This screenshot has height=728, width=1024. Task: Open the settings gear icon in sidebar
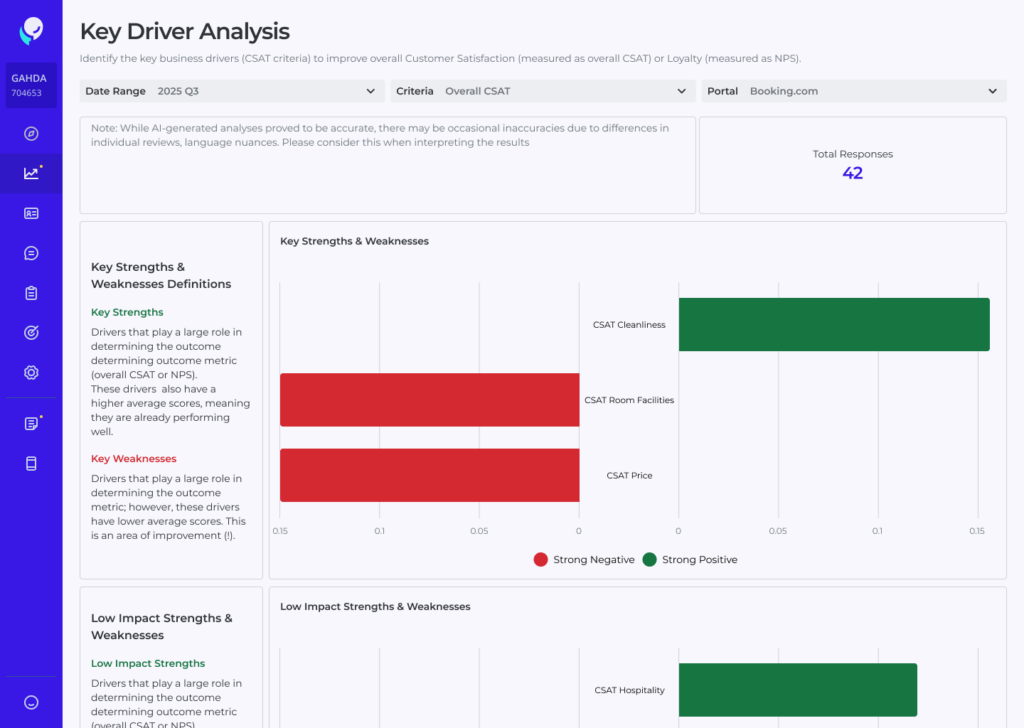(31, 372)
